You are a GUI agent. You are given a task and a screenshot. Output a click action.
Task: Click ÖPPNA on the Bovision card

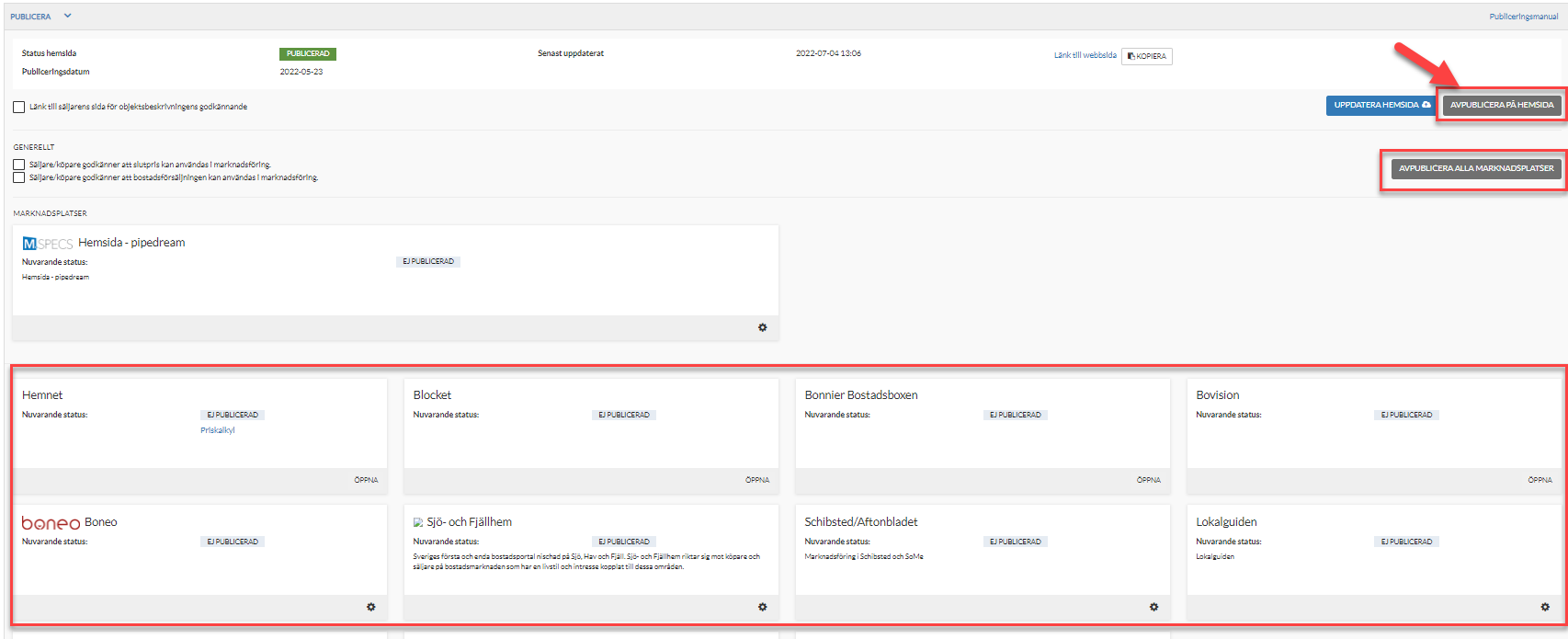(x=1540, y=480)
